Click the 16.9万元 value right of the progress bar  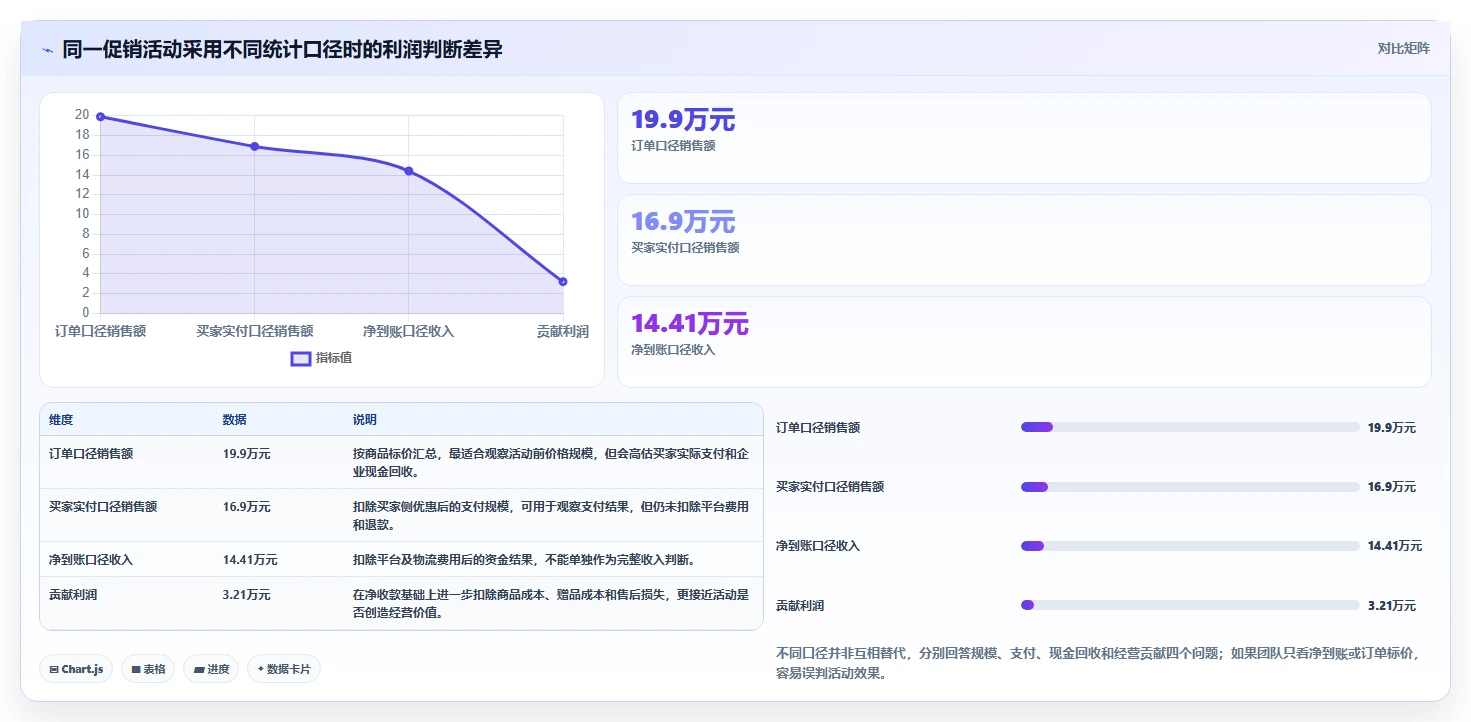point(1392,487)
